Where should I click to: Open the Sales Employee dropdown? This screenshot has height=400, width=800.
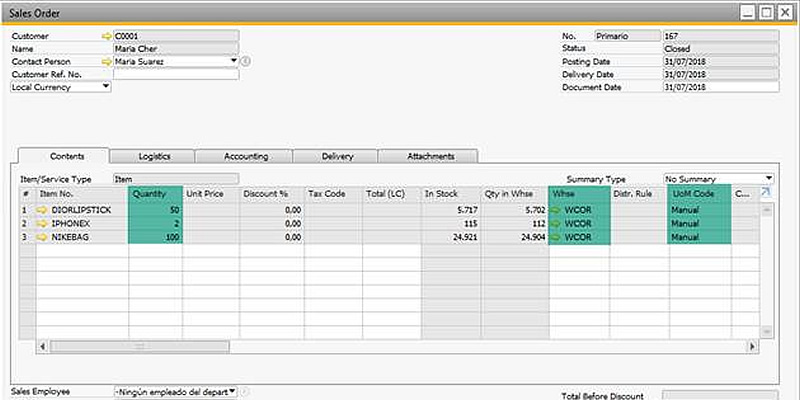[x=233, y=392]
